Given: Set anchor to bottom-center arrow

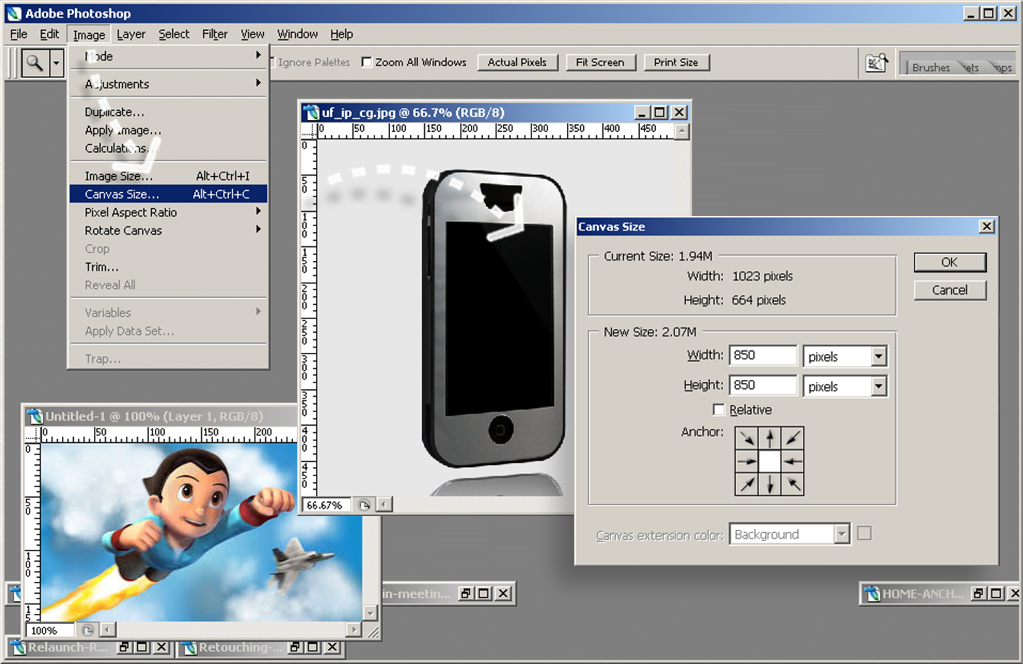Looking at the screenshot, I should click(x=770, y=484).
